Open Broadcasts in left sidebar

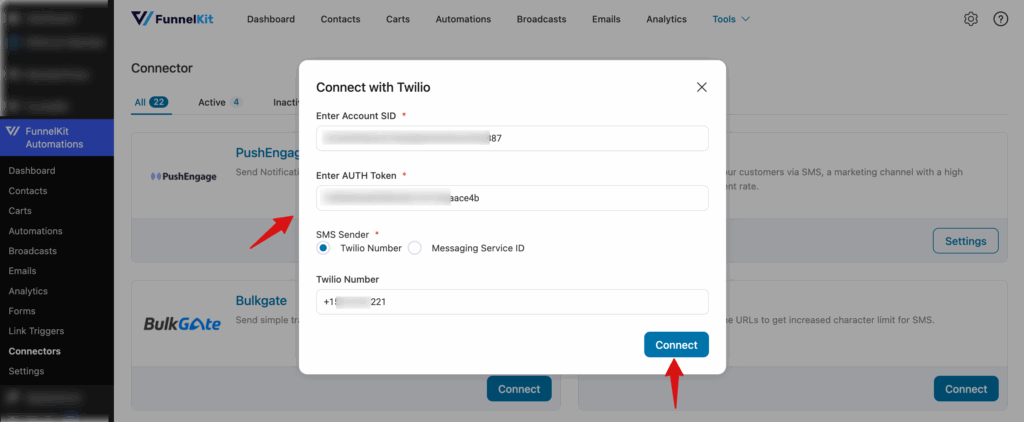click(33, 251)
